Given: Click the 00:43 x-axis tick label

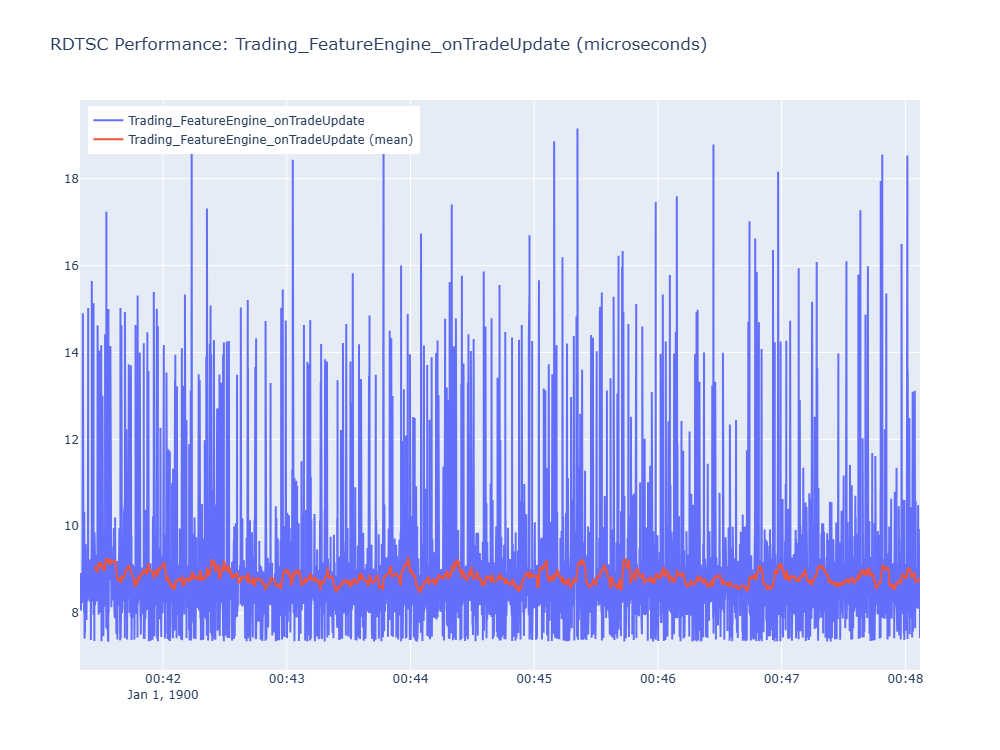Looking at the screenshot, I should (286, 679).
